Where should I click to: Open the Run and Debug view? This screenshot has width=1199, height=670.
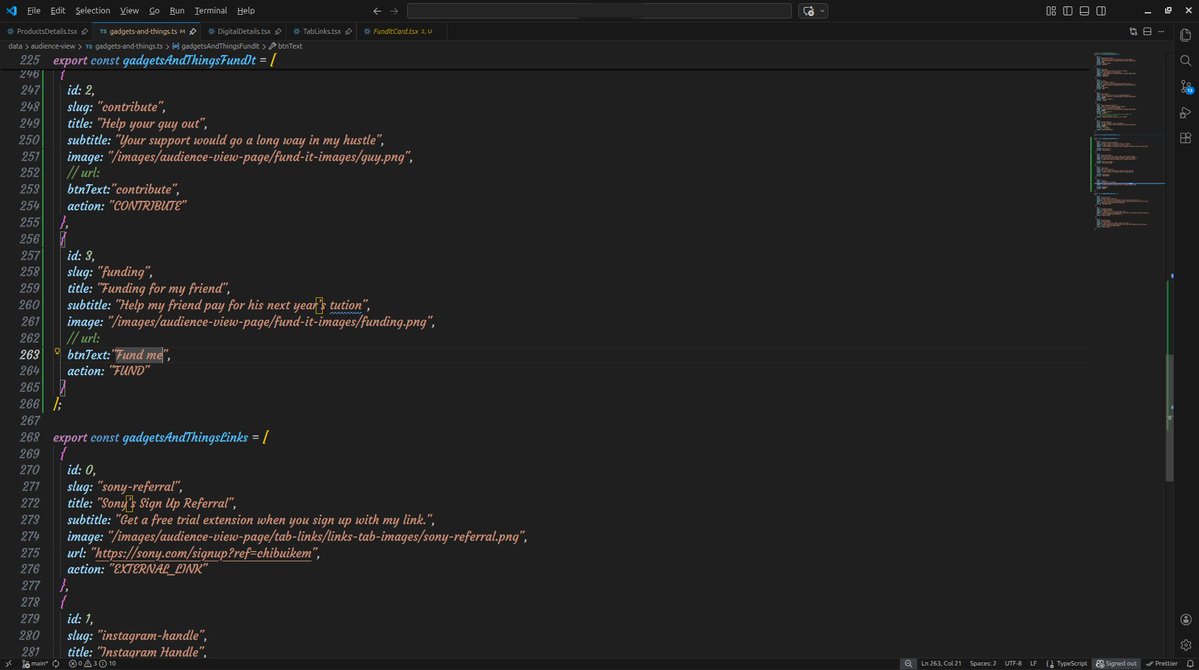click(x=1185, y=112)
